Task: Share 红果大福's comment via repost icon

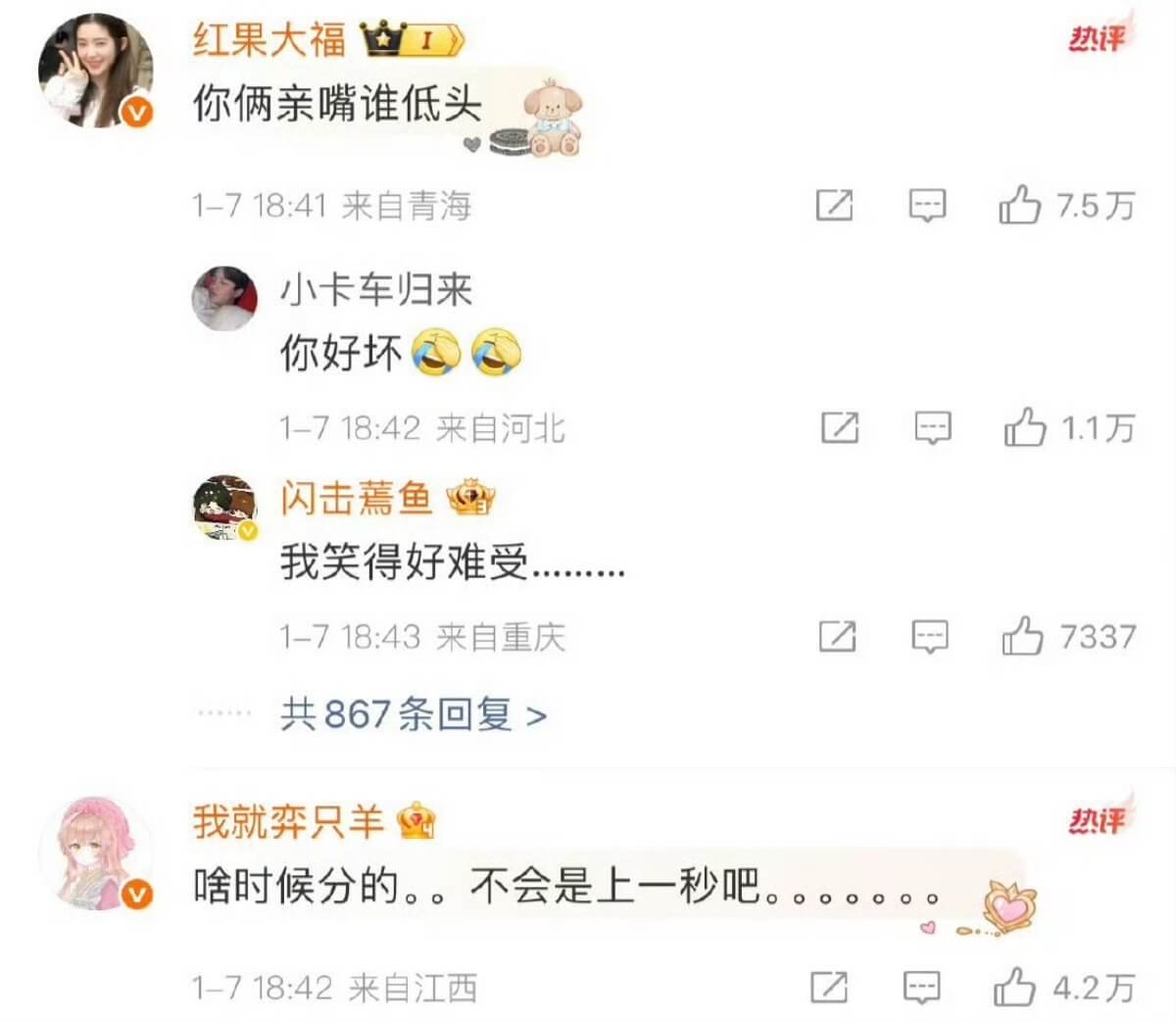Action: coord(834,205)
